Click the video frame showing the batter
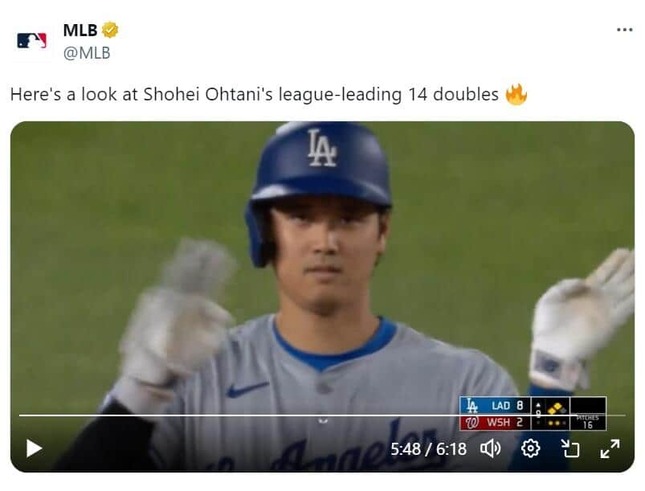Screen dimensions: 645x491 (x=322, y=296)
